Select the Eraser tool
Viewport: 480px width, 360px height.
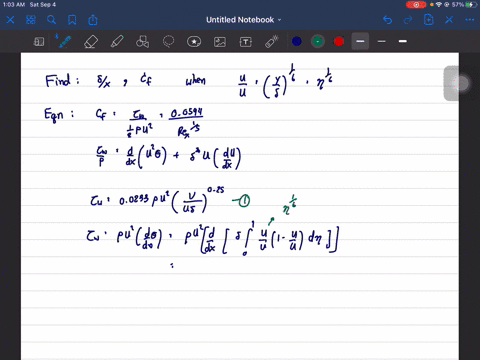coord(91,42)
